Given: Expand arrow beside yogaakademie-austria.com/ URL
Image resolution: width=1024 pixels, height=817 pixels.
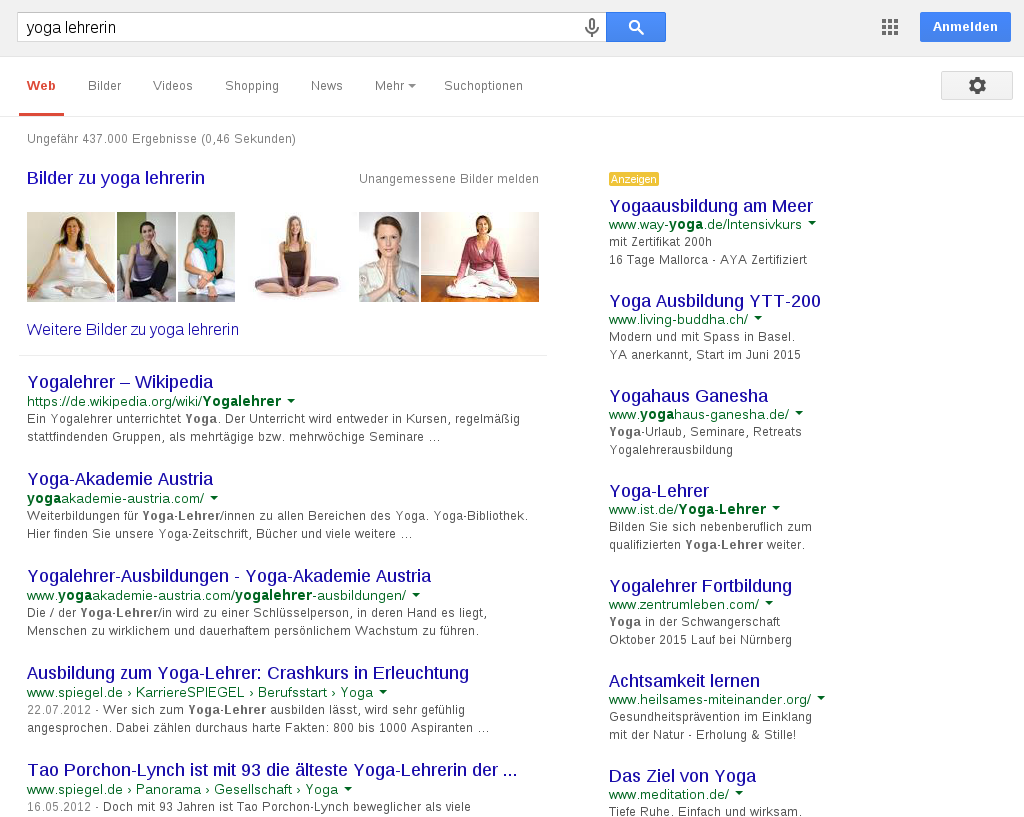Looking at the screenshot, I should pos(214,498).
